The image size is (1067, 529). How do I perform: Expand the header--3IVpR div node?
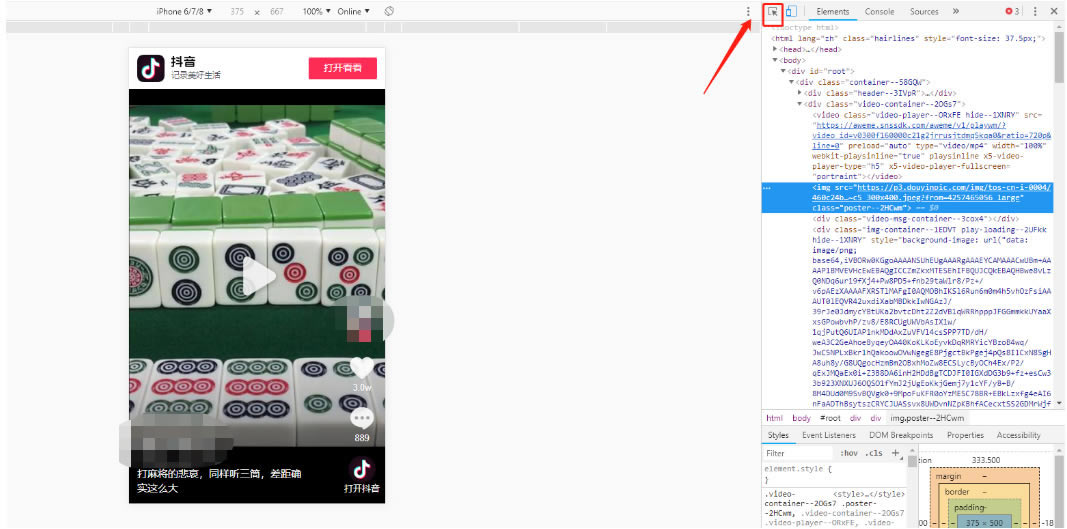point(800,93)
